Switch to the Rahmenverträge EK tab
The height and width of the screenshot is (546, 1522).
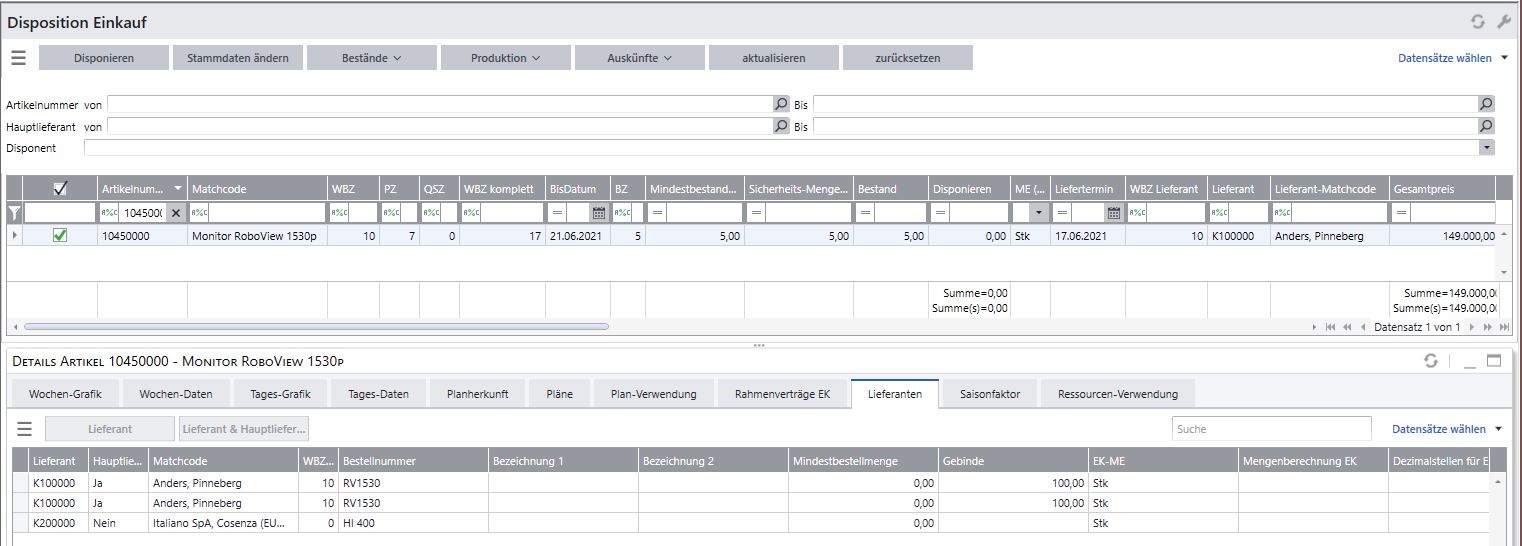click(x=783, y=394)
